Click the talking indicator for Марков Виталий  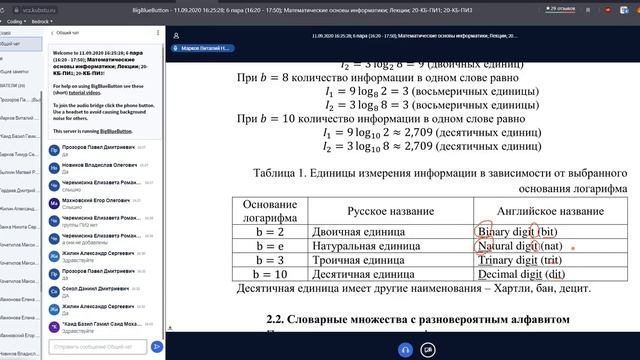point(203,48)
